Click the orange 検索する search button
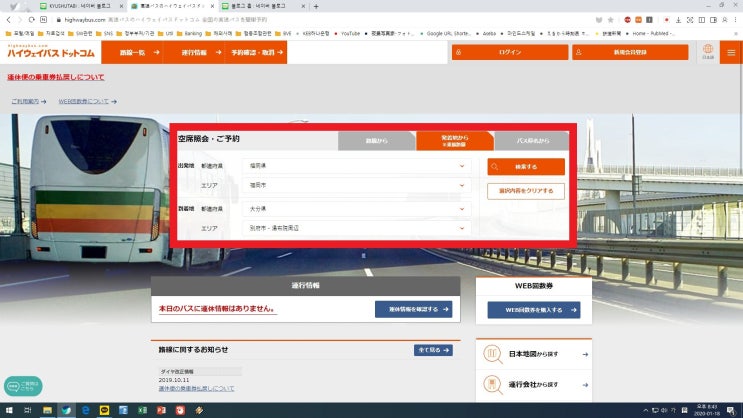 [526, 167]
